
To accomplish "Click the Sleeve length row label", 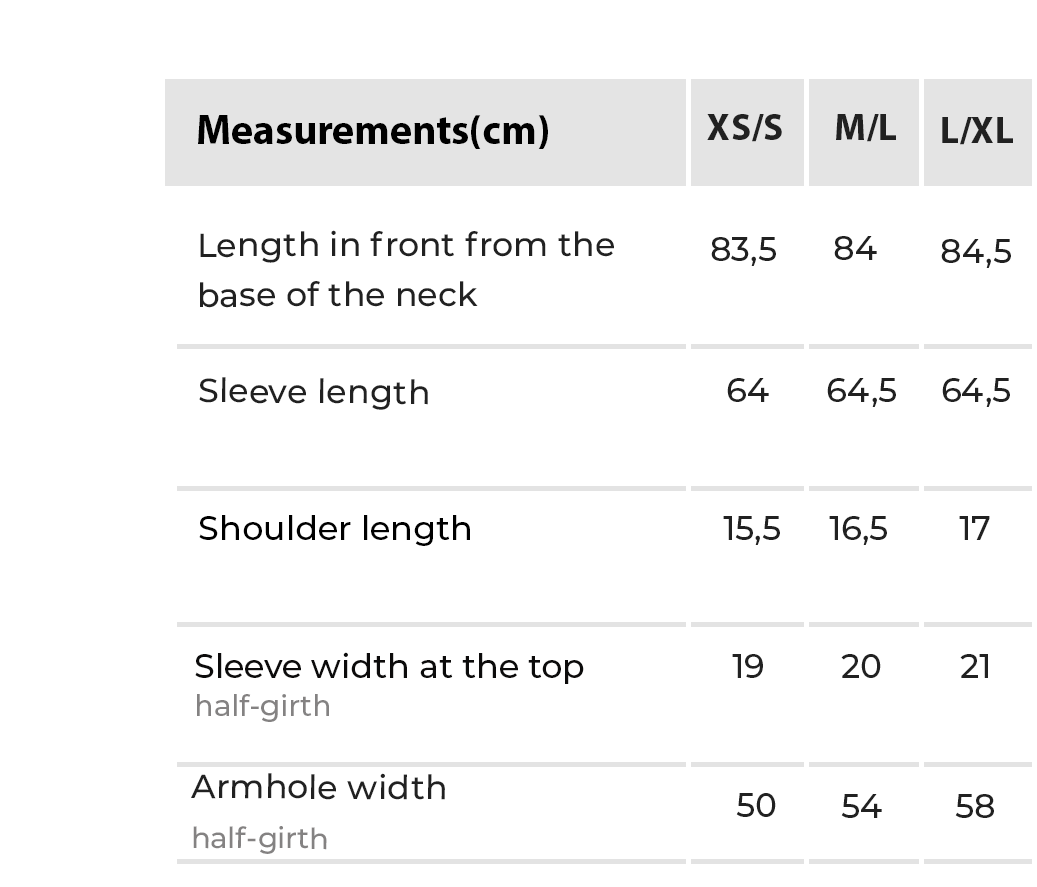I will [314, 392].
